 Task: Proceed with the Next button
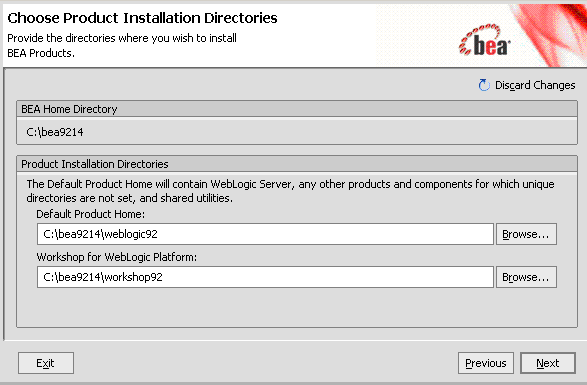click(x=548, y=363)
